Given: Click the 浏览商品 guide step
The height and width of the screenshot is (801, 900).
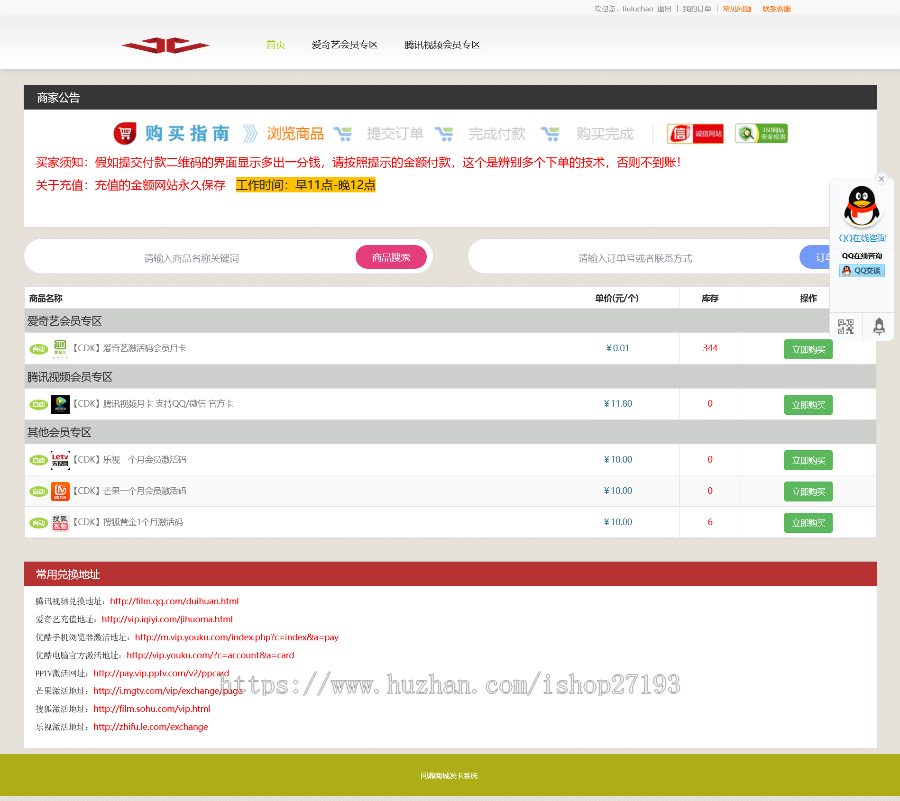Looking at the screenshot, I should tap(295, 134).
